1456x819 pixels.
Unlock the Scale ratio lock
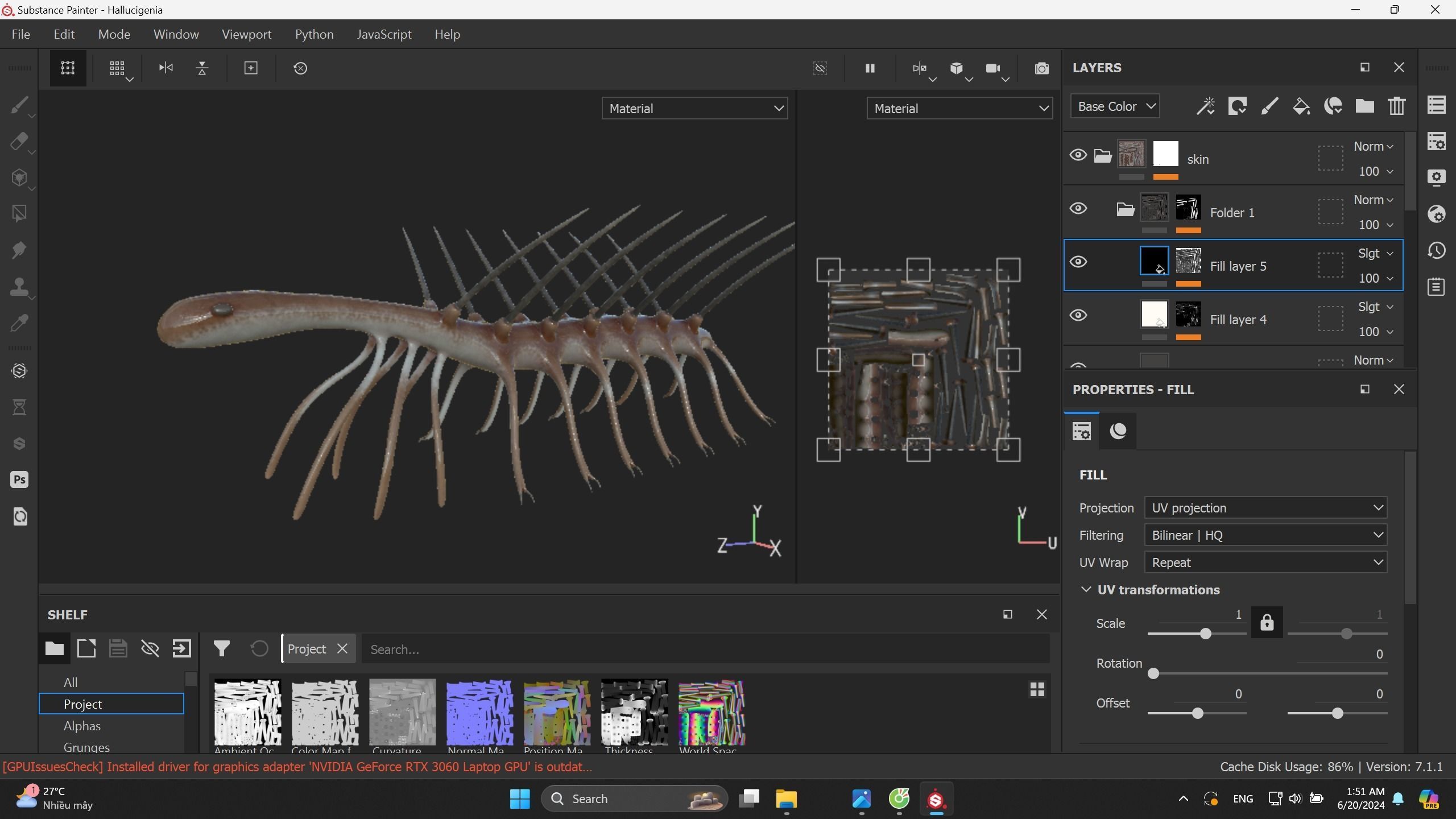click(1267, 622)
